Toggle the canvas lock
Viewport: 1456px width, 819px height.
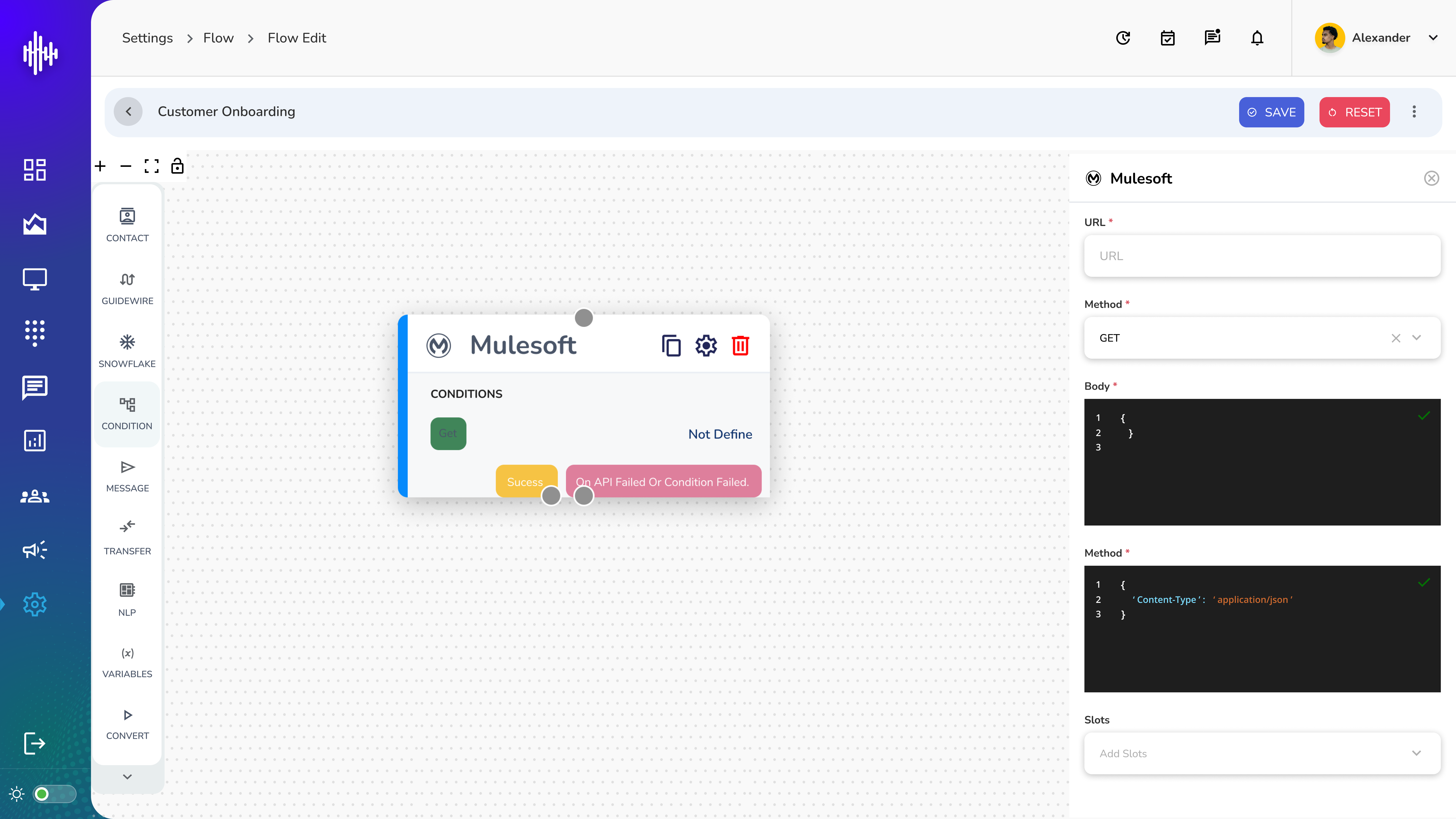tap(177, 166)
